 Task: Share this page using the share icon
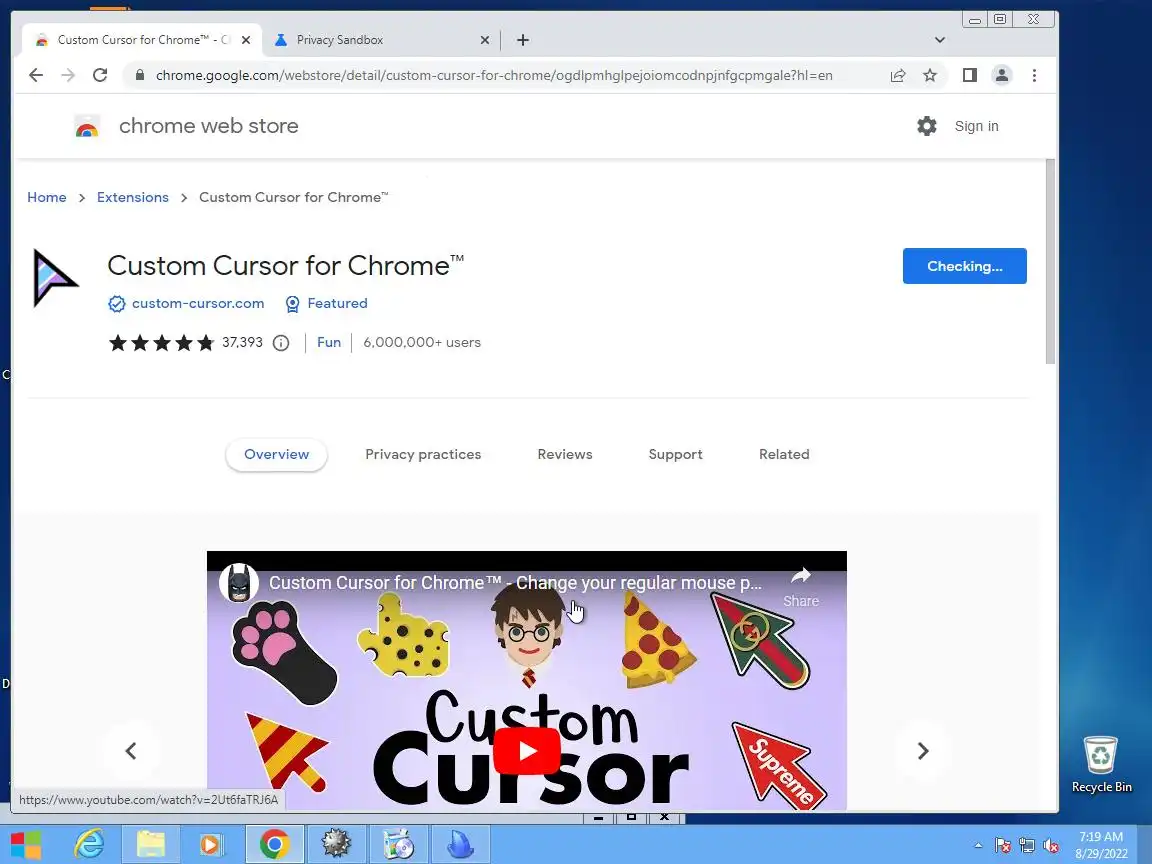(x=898, y=75)
